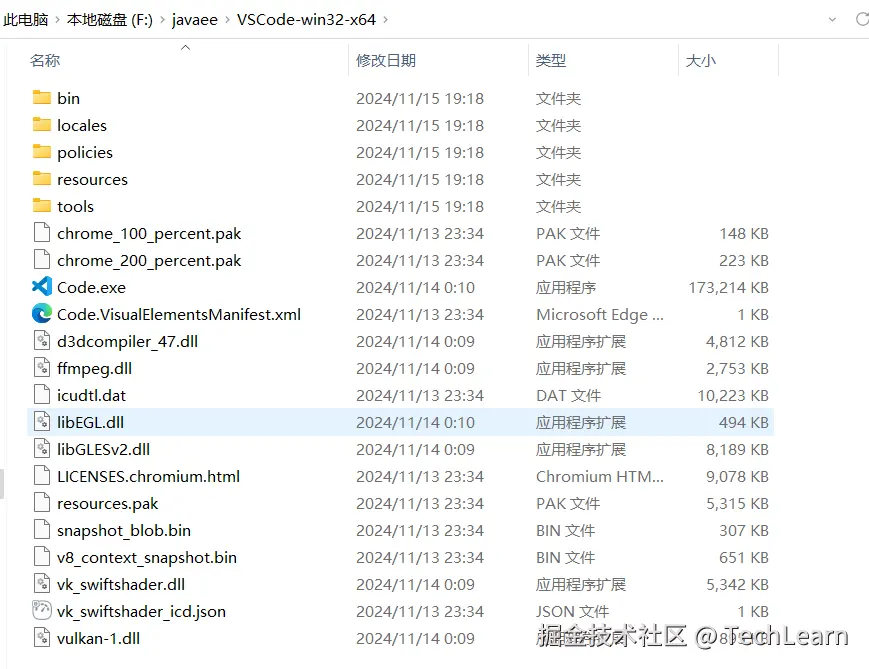Click the Microsoft Edge ... type cell
The height and width of the screenshot is (669, 869).
pos(600,315)
